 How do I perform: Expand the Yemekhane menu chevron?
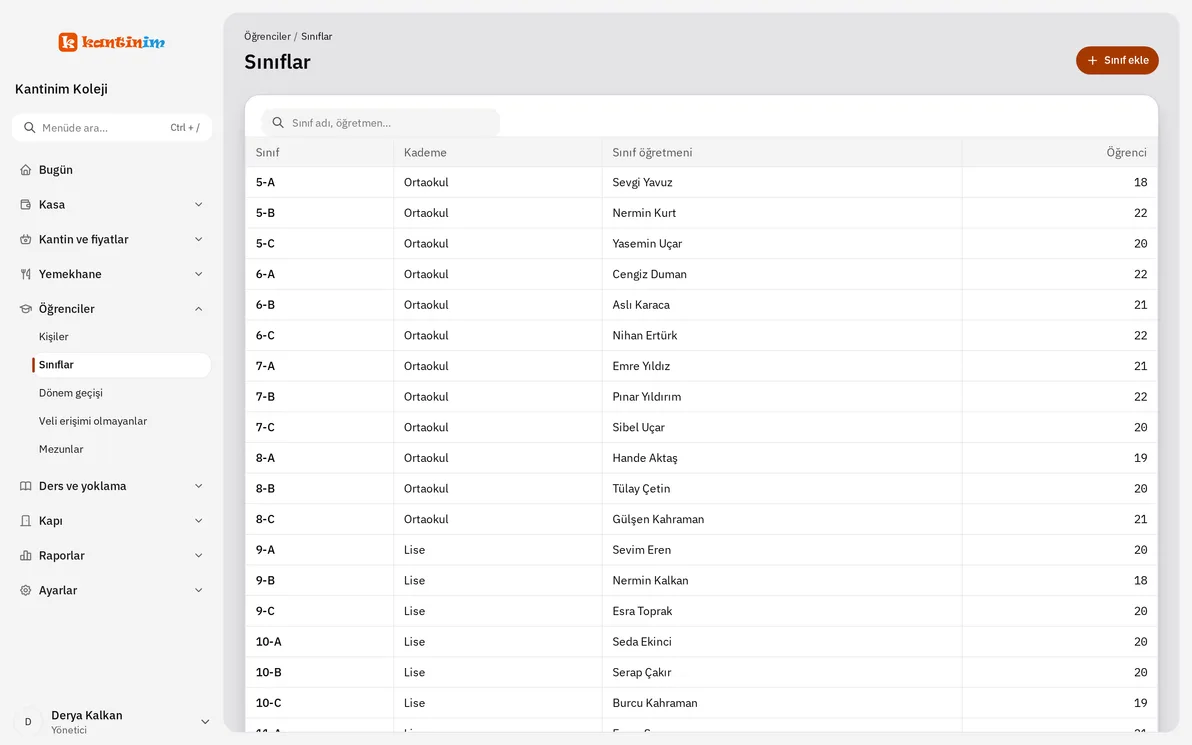coord(198,274)
